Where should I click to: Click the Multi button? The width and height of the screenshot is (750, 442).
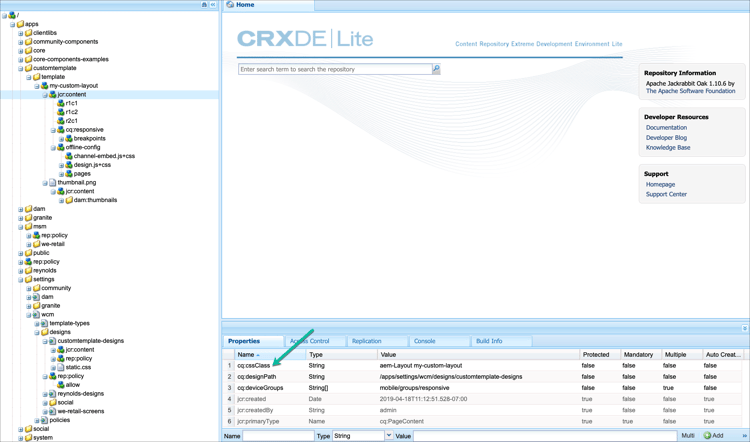tap(688, 436)
